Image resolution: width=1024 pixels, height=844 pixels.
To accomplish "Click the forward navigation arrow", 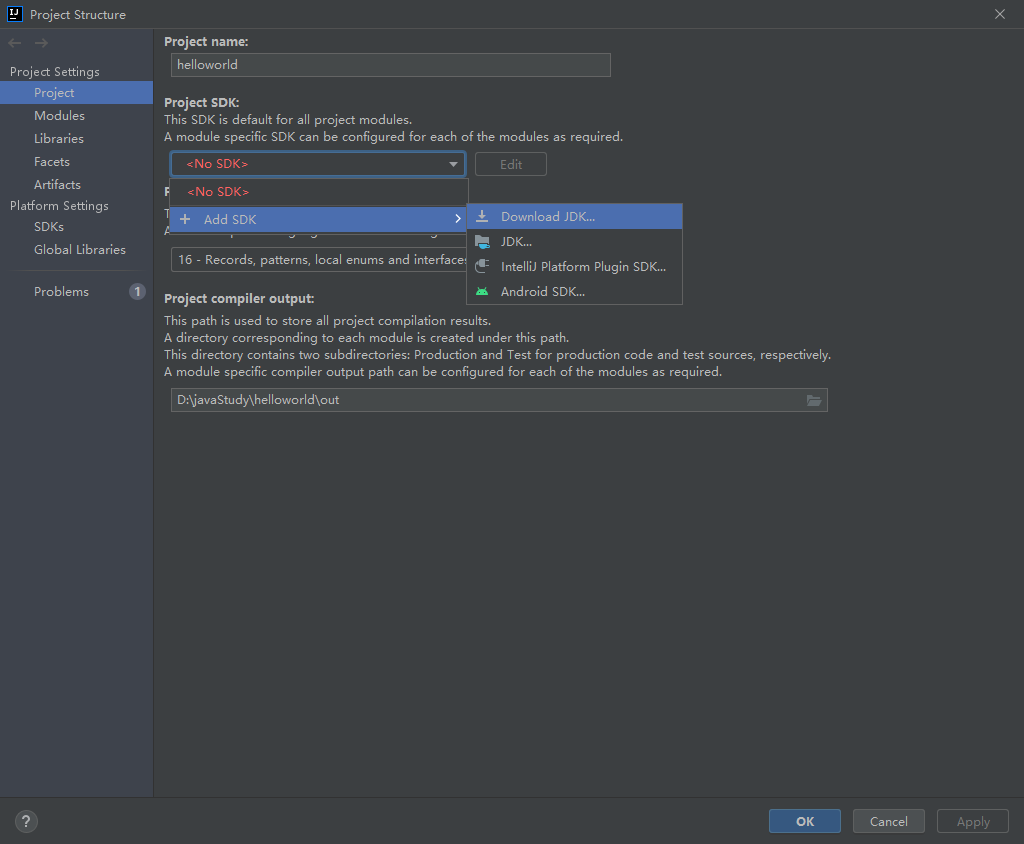I will tap(41, 43).
